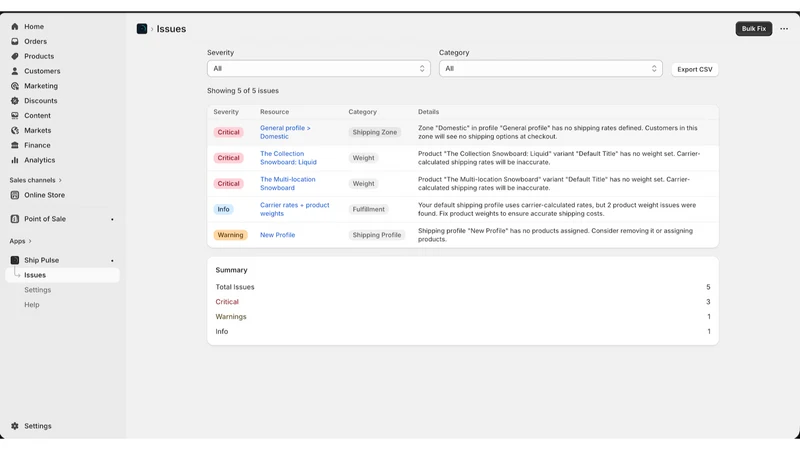Viewport: 800px width, 450px height.
Task: Open Carrier rates + product weights link
Action: pos(294,209)
